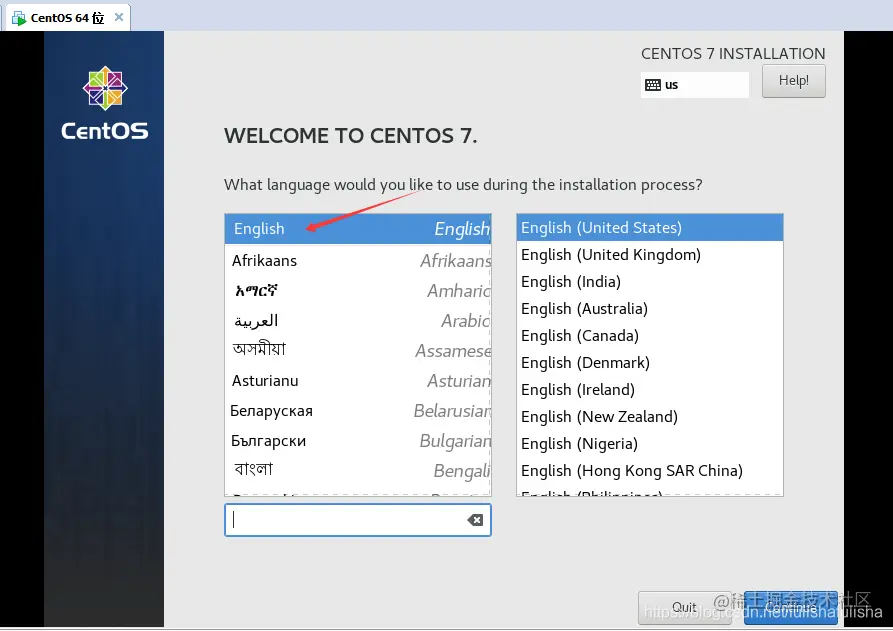The width and height of the screenshot is (893, 631).
Task: Select the Arabic language entry
Action: coord(358,321)
